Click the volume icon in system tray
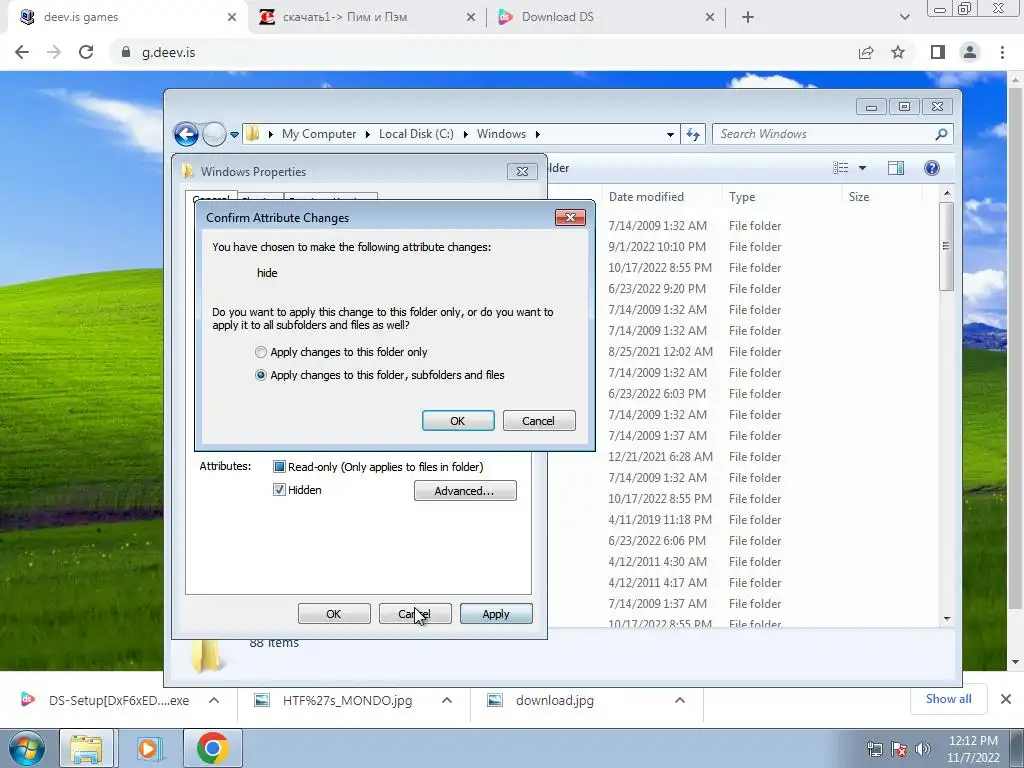The height and width of the screenshot is (768, 1024). pyautogui.click(x=922, y=749)
